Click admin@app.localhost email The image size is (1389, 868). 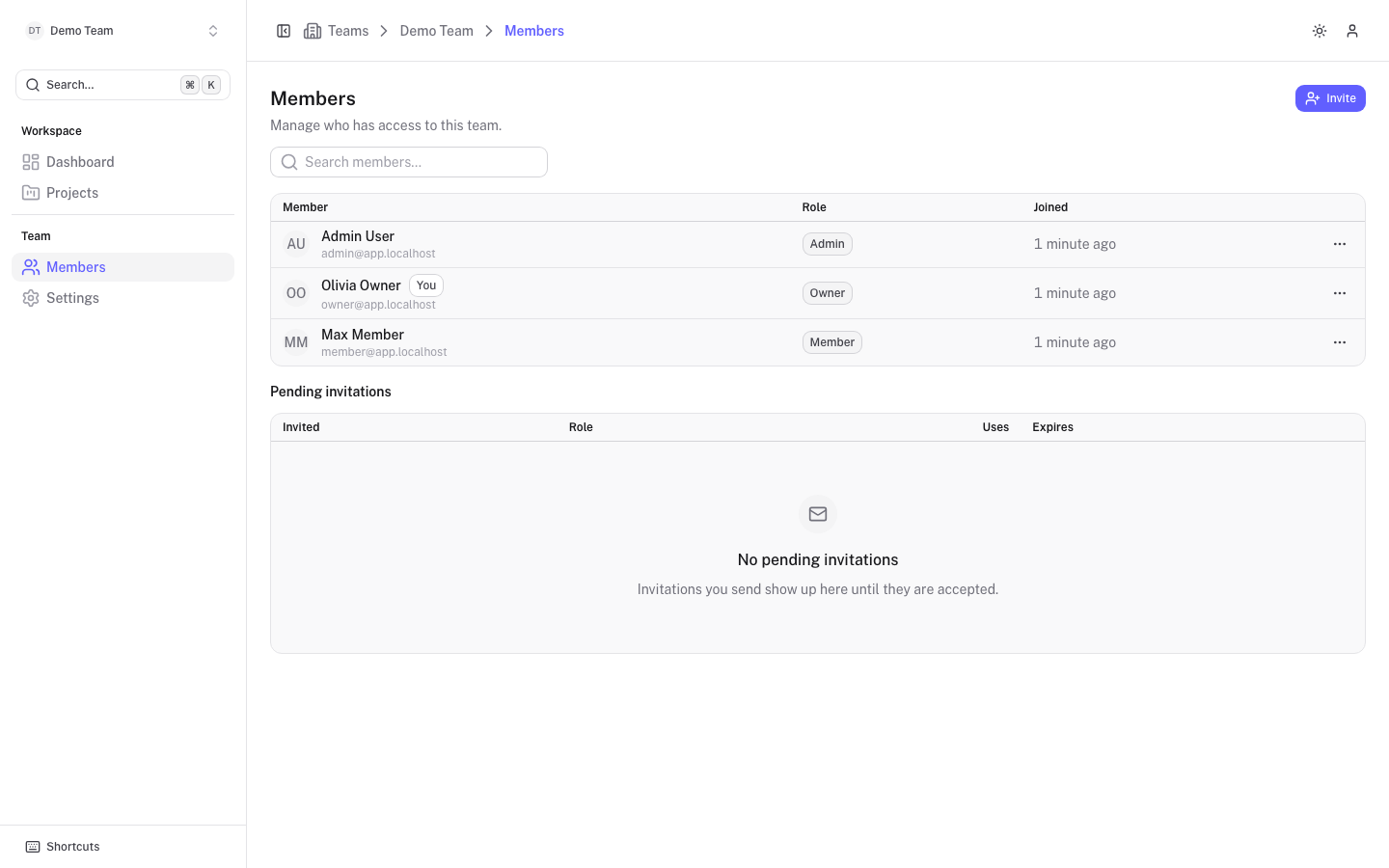pyautogui.click(x=378, y=254)
